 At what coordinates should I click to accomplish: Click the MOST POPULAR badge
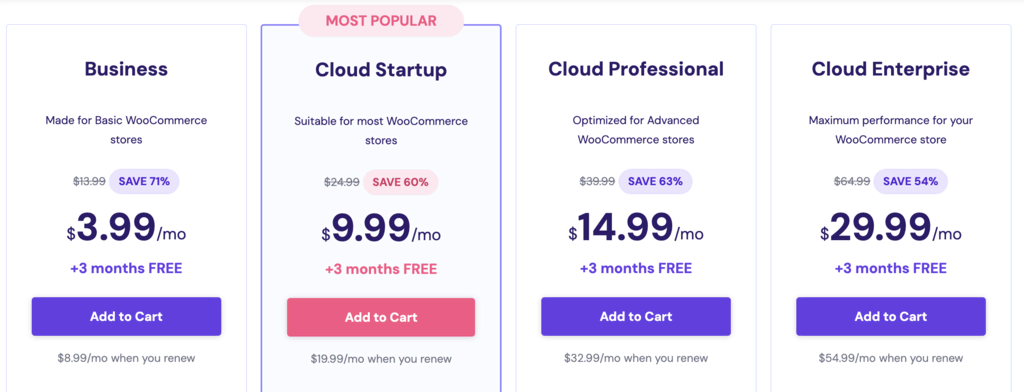click(381, 21)
